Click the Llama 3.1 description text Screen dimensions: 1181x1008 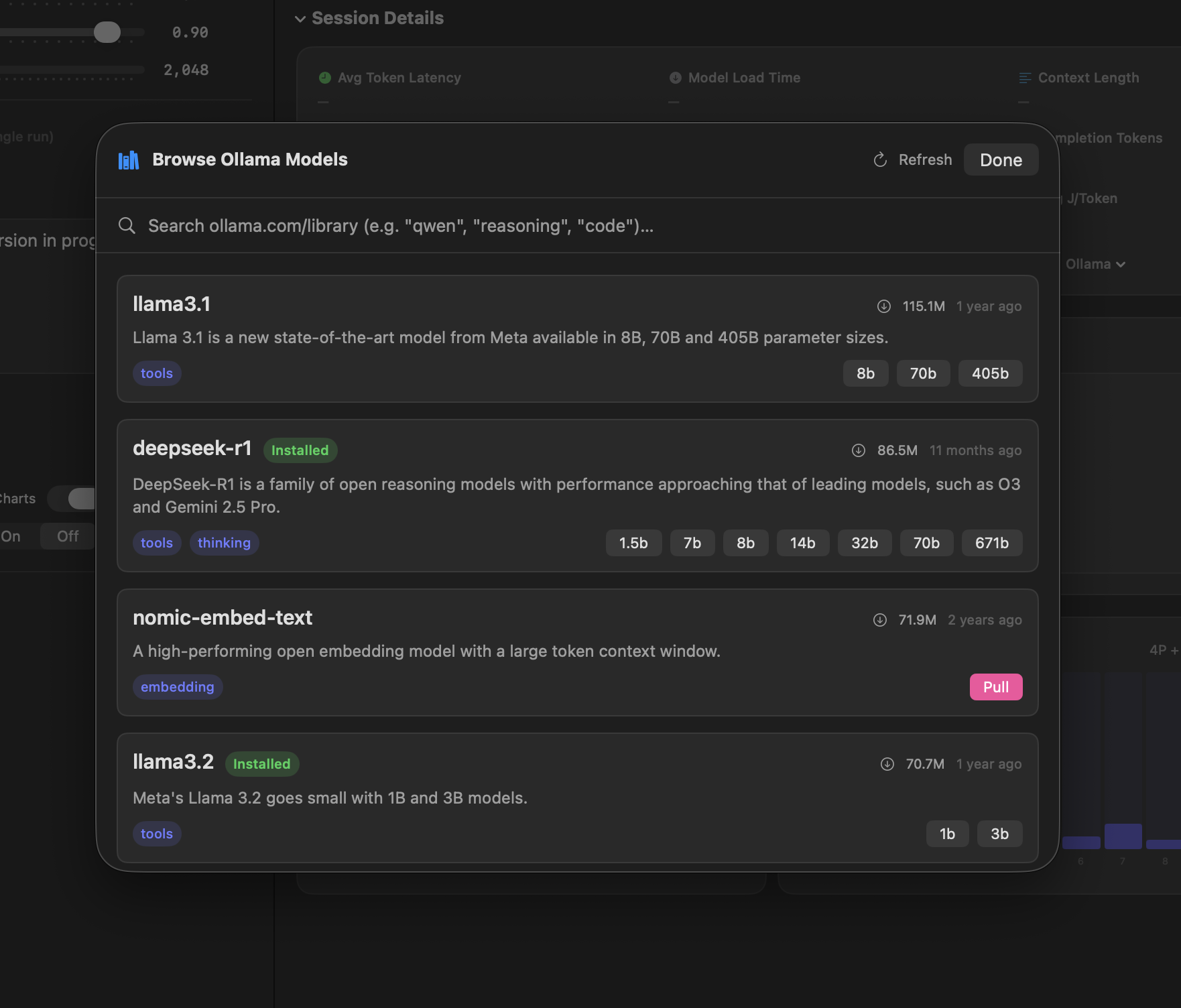point(511,338)
